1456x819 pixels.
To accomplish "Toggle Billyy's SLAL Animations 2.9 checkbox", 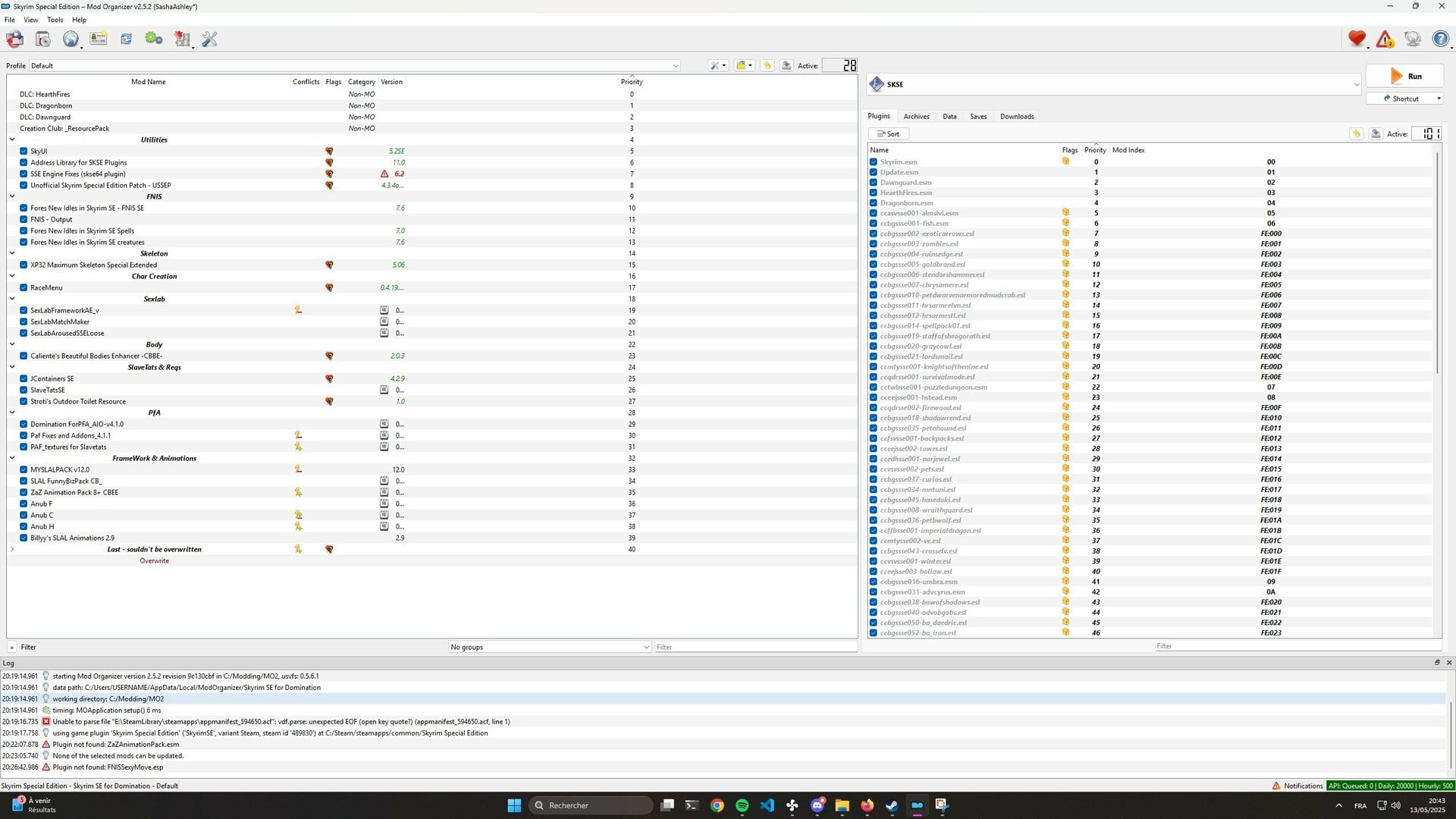I will point(24,538).
